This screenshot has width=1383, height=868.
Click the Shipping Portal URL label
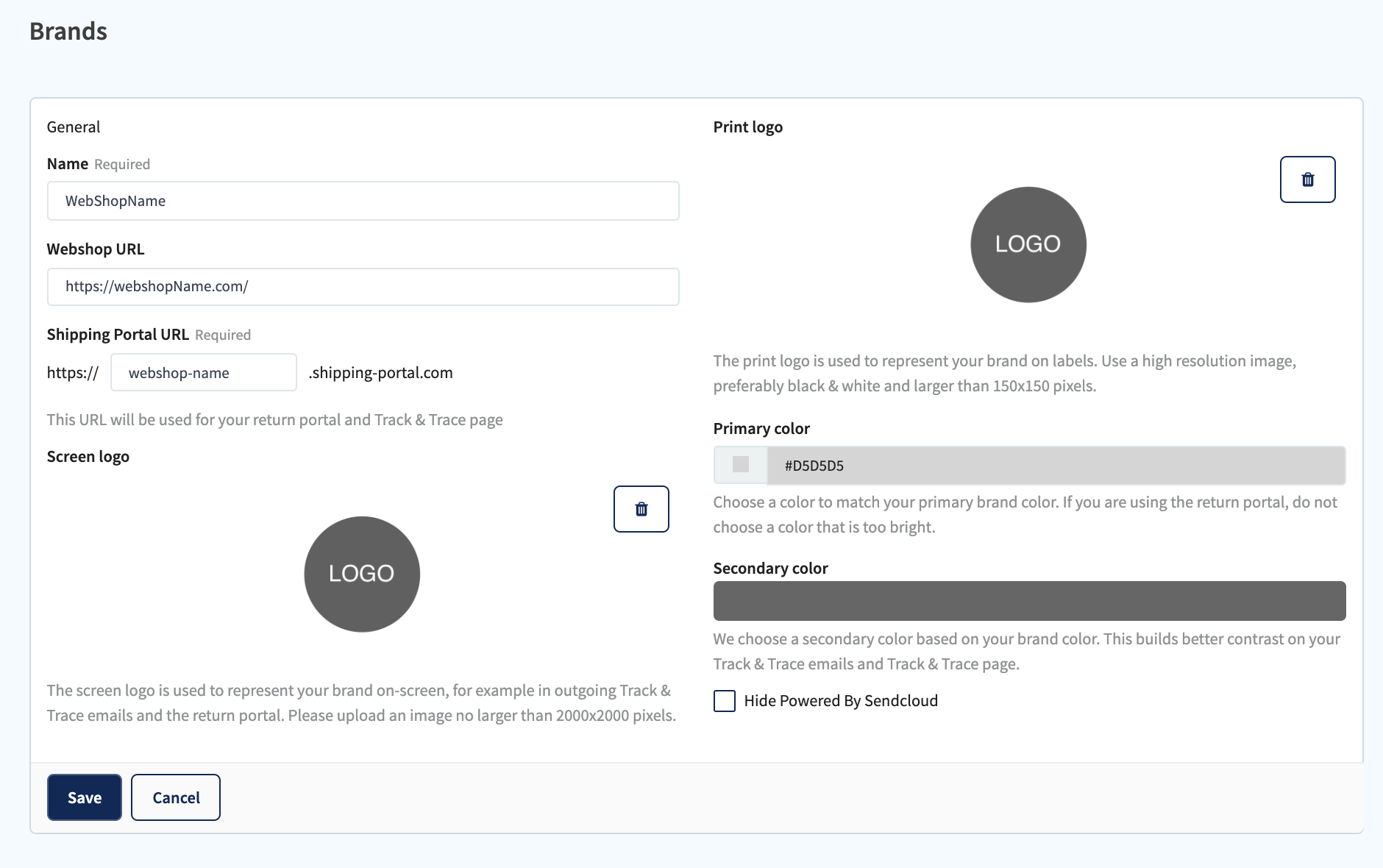click(118, 335)
